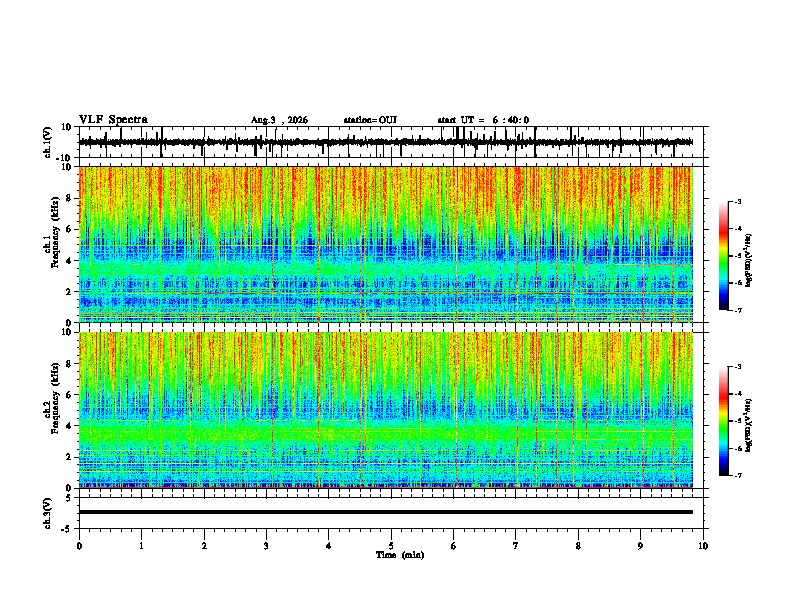Click time-axis tick label "7"
This screenshot has width=792, height=612.
(516, 546)
